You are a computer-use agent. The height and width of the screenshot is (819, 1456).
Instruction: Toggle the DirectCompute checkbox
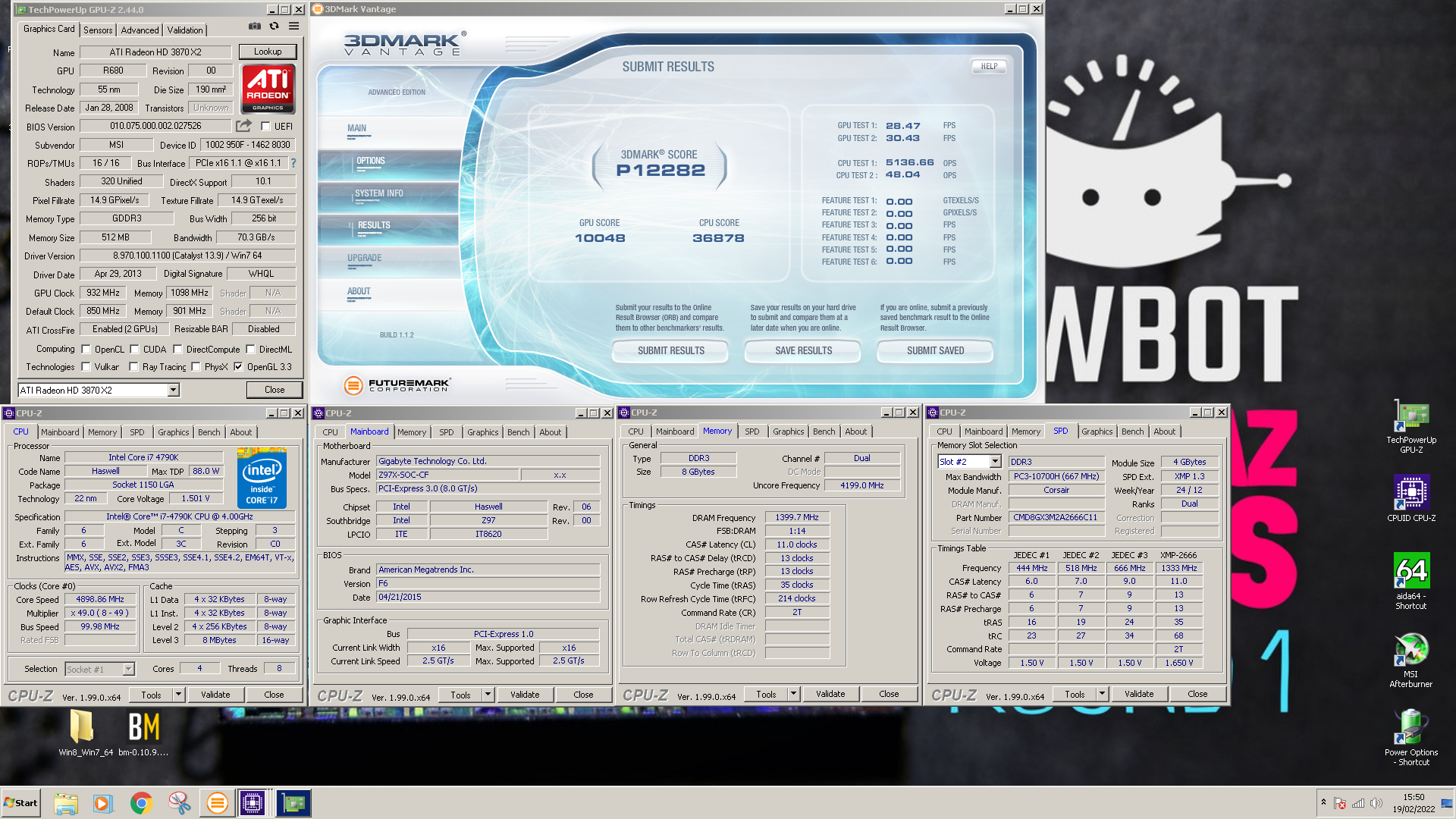[177, 350]
